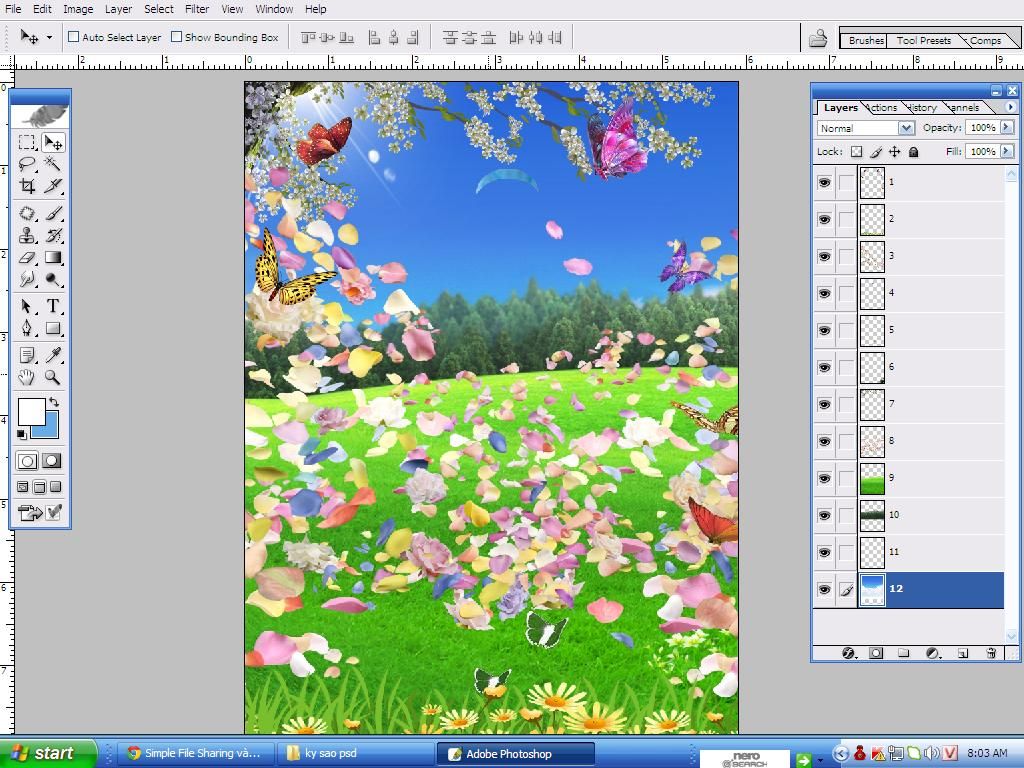Screen dimensions: 1024x768
Task: Select the Hand tool
Action: tap(27, 377)
